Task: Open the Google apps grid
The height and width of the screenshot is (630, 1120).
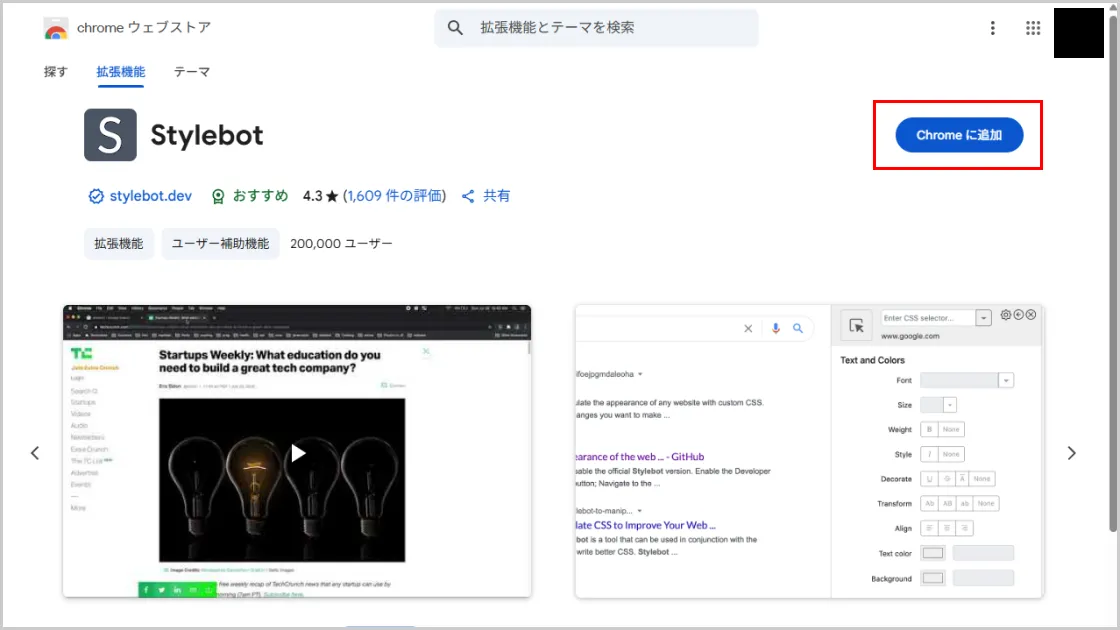Action: click(x=1033, y=28)
